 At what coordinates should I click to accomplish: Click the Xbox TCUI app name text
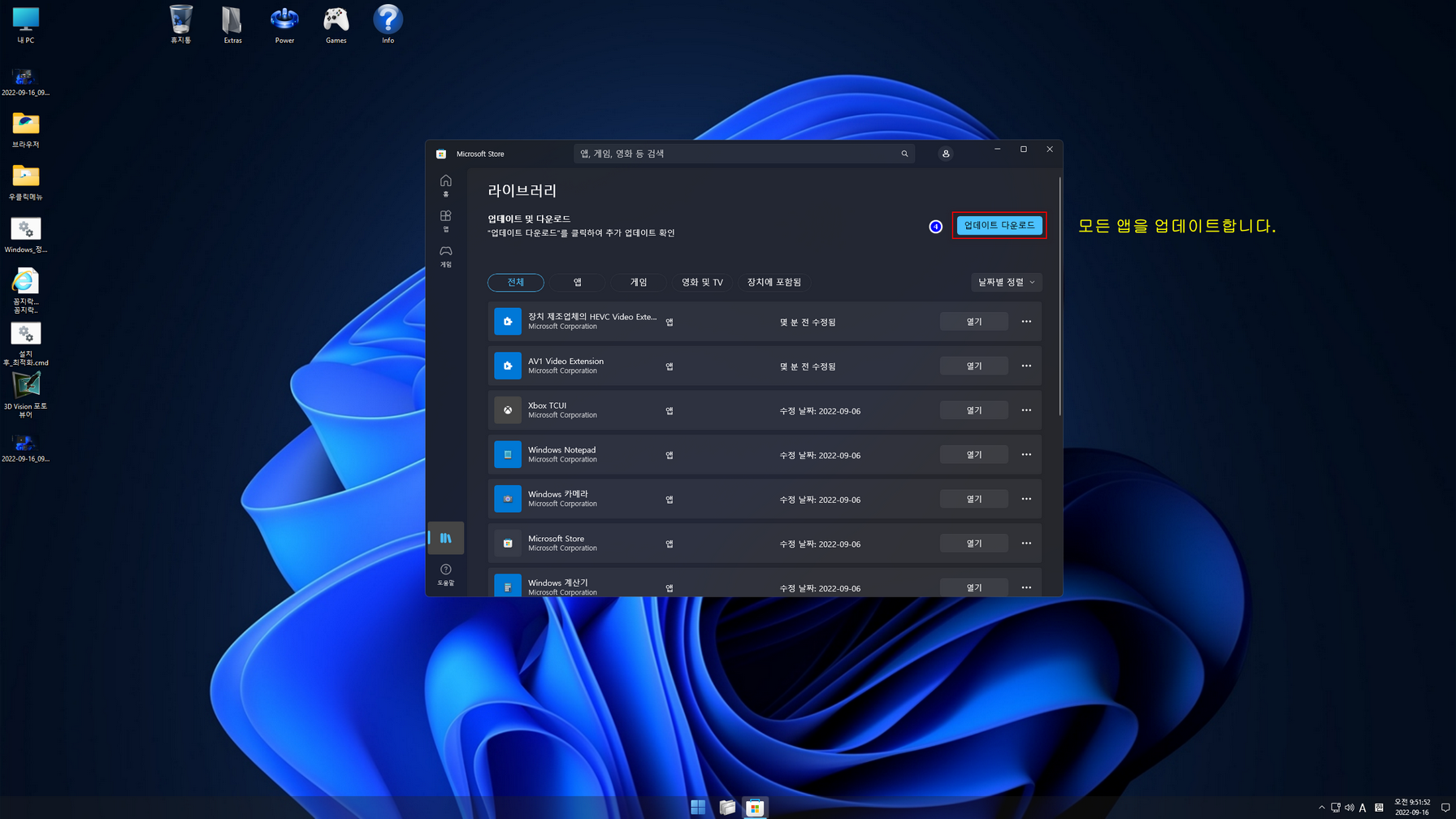pyautogui.click(x=547, y=405)
